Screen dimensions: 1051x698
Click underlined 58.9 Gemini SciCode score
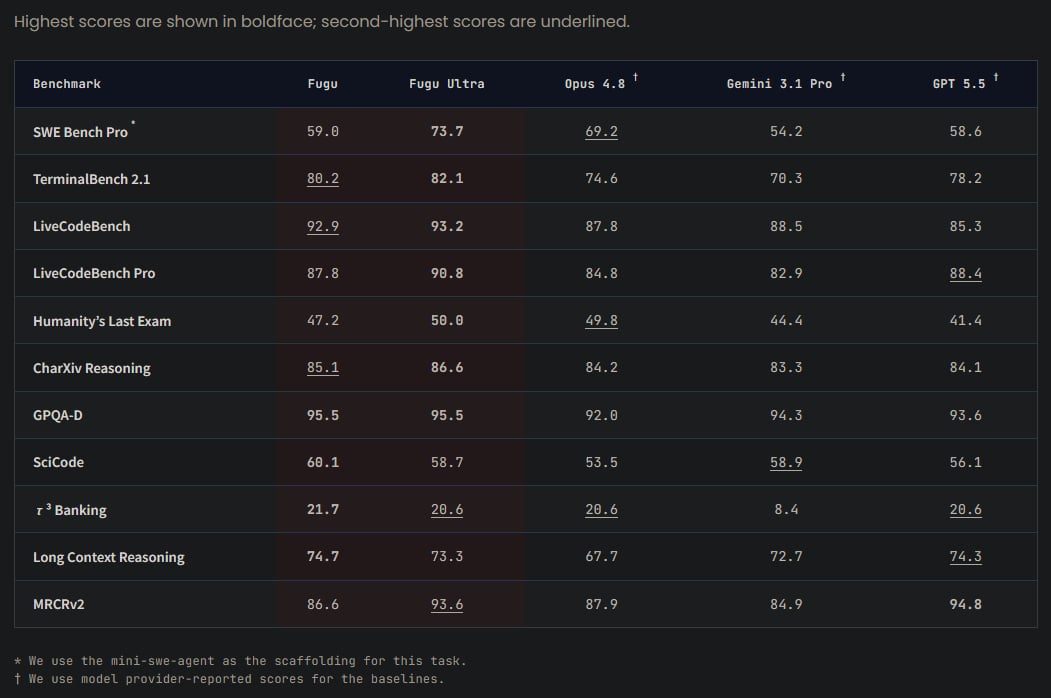coord(786,462)
